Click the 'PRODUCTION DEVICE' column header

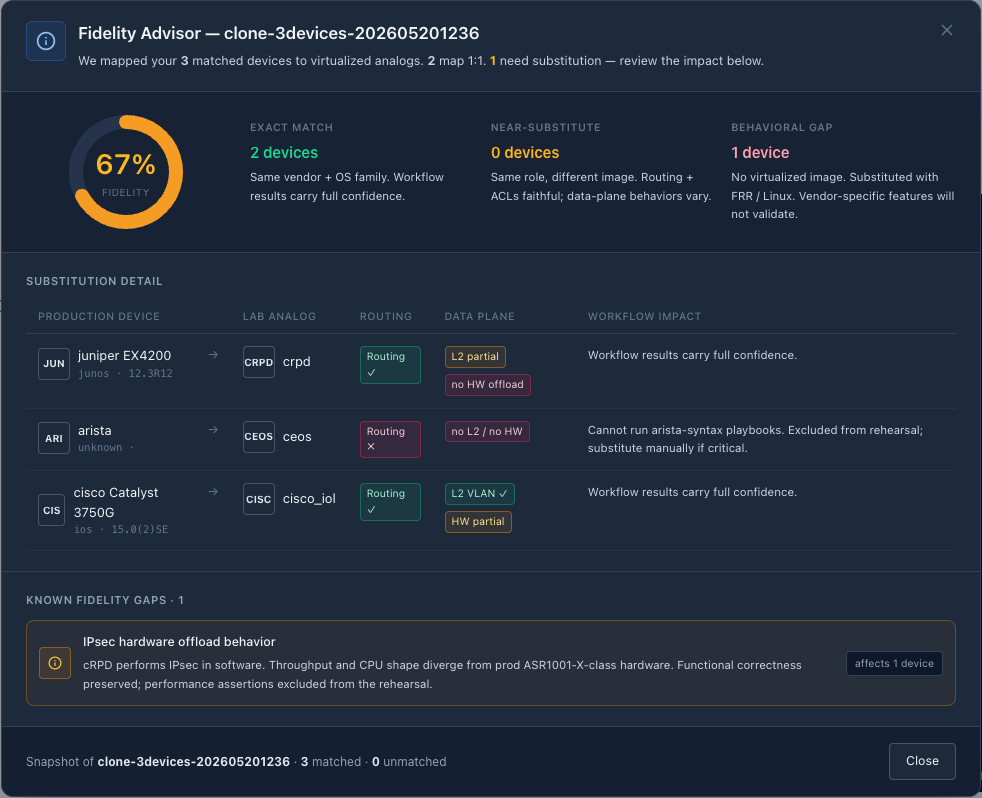click(99, 316)
